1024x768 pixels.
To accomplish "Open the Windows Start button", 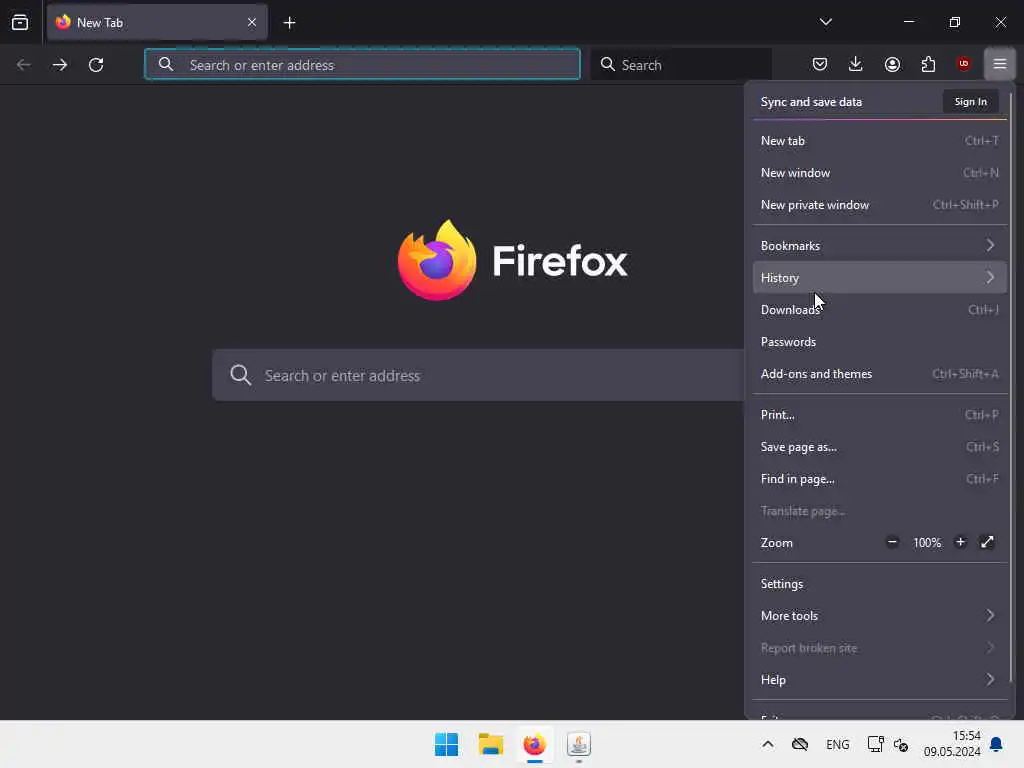I will tap(447, 744).
